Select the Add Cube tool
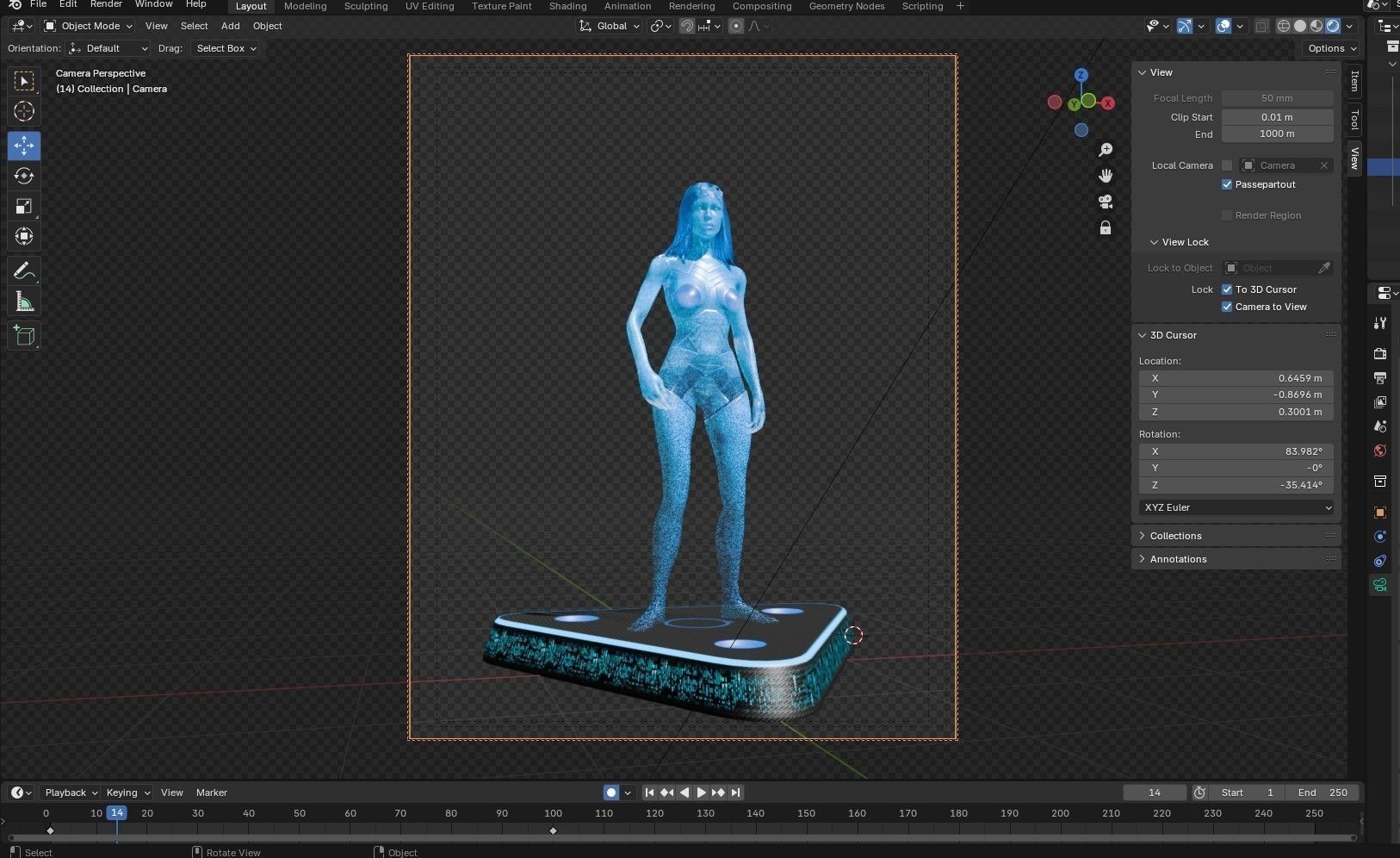 (x=24, y=335)
